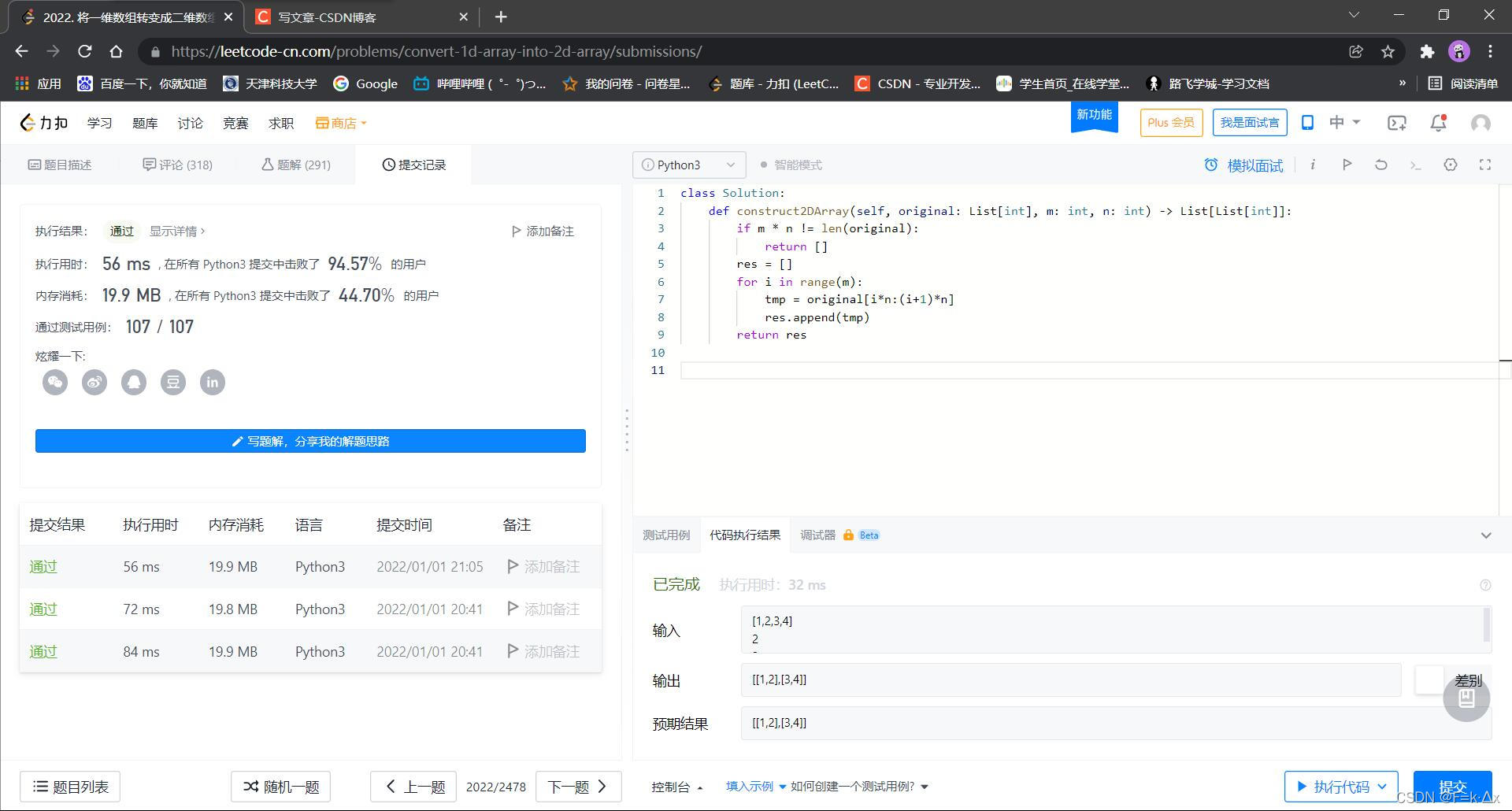Go to 下一题 next problem
Viewport: 1512px width, 811px height.
[578, 787]
